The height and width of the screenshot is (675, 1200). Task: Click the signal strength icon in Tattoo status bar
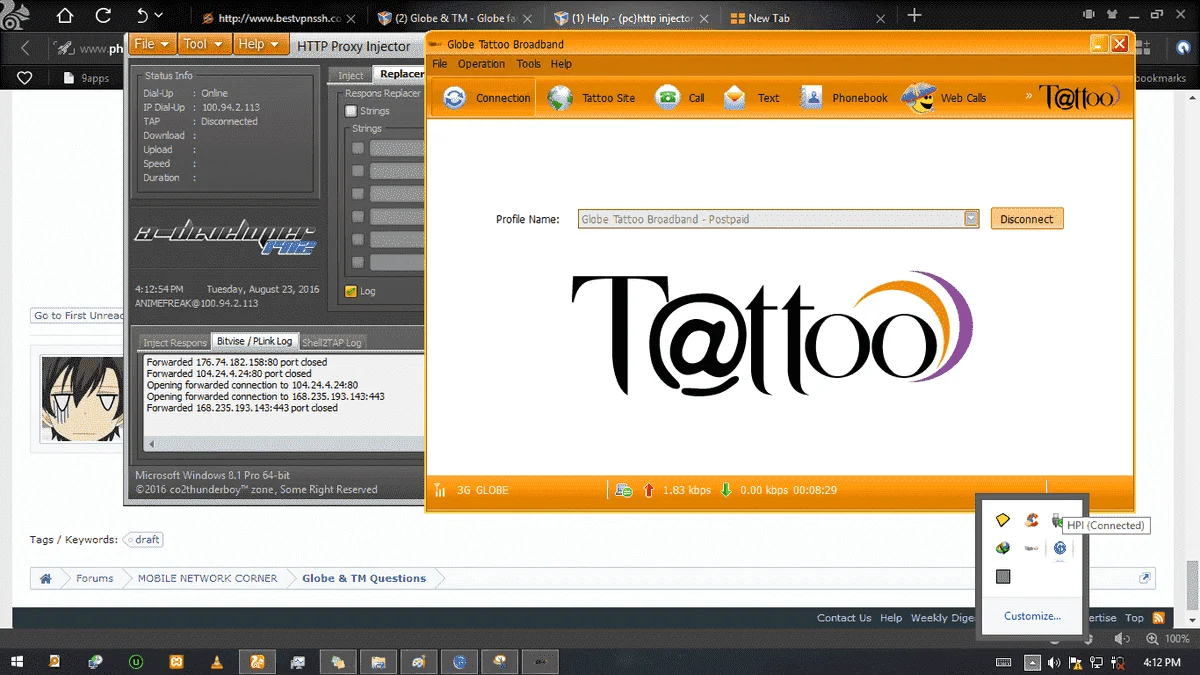[x=440, y=490]
